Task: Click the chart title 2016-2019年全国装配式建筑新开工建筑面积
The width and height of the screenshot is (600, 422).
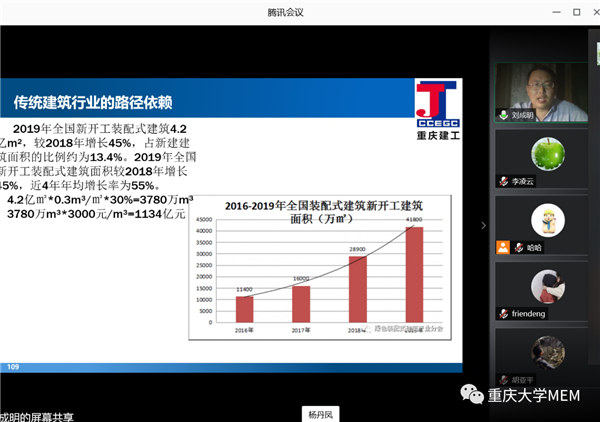Action: point(324,212)
